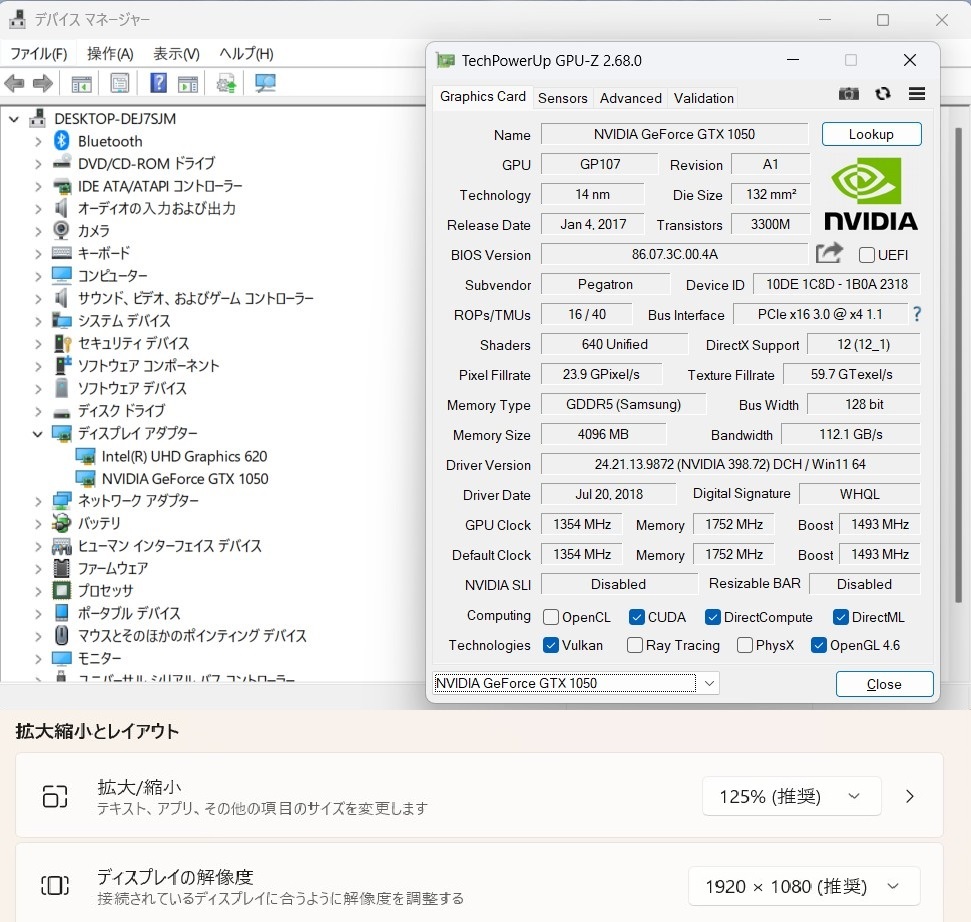Image resolution: width=971 pixels, height=922 pixels.
Task: Click the BIOS export share icon
Action: click(x=829, y=254)
